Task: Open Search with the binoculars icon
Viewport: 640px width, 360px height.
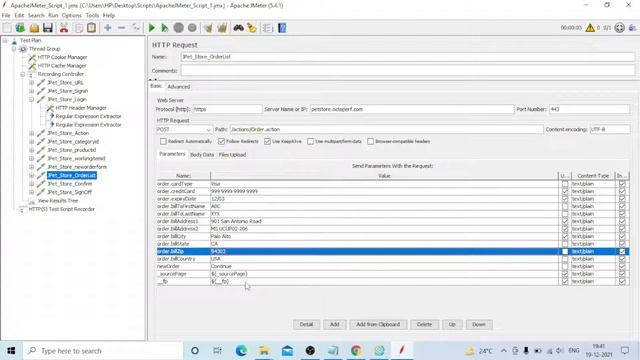Action: [x=238, y=28]
